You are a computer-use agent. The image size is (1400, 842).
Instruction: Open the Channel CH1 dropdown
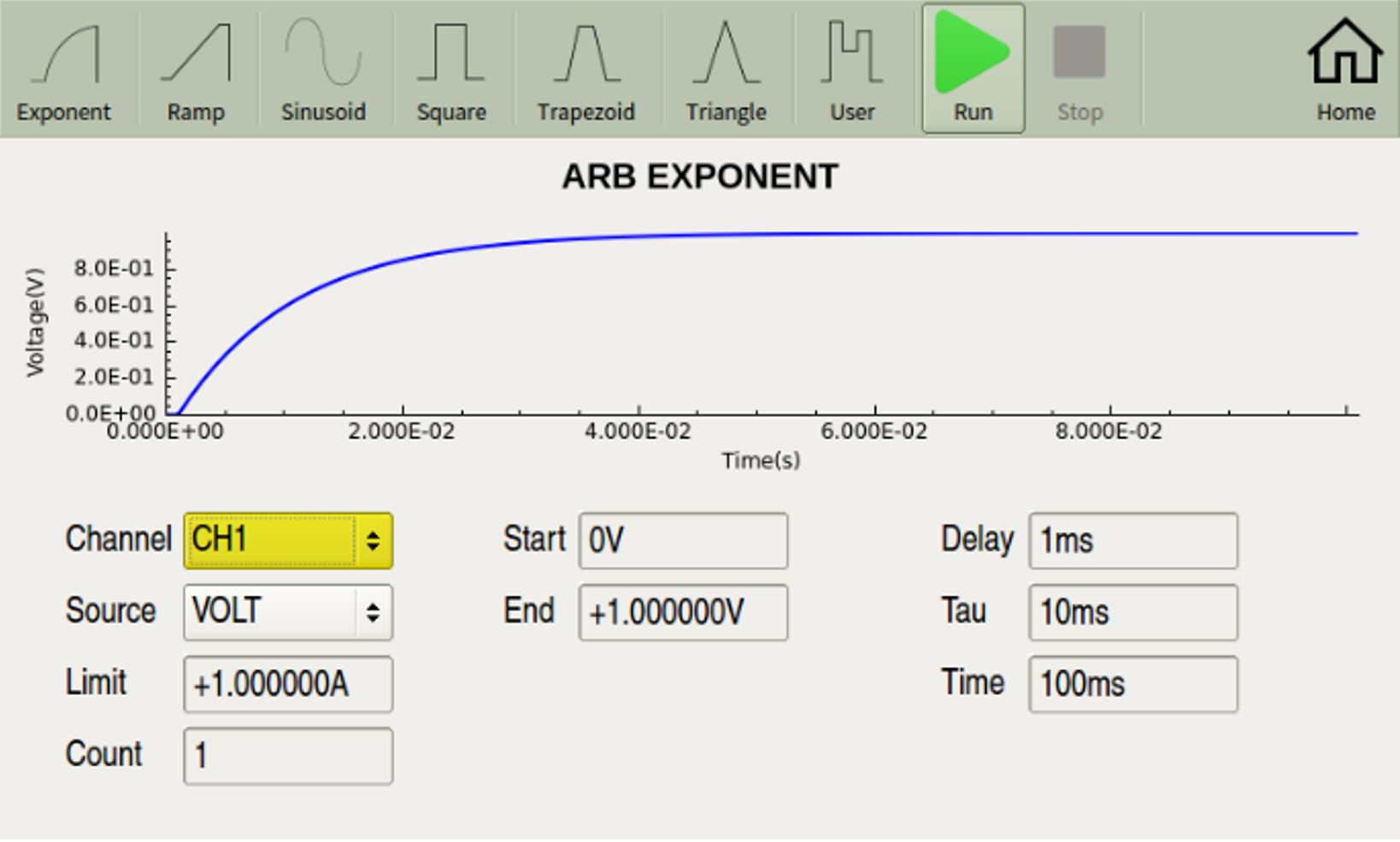[x=288, y=540]
